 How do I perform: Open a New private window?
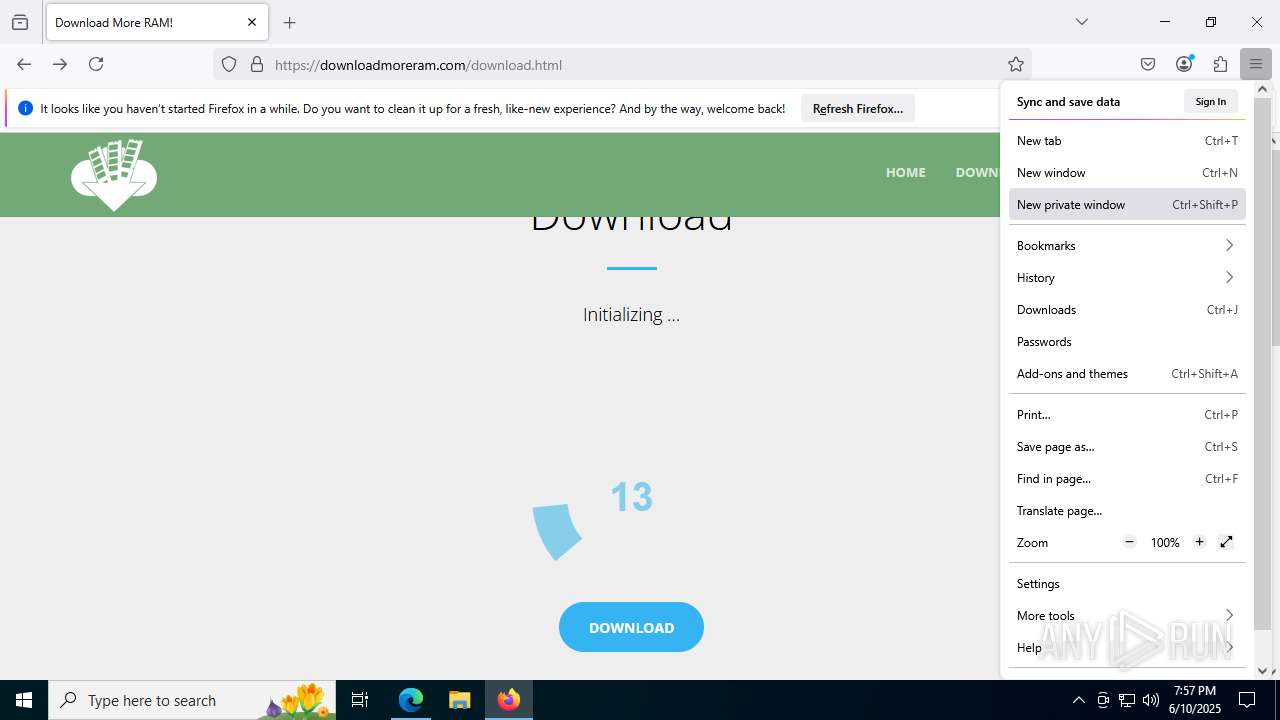pos(1127,205)
